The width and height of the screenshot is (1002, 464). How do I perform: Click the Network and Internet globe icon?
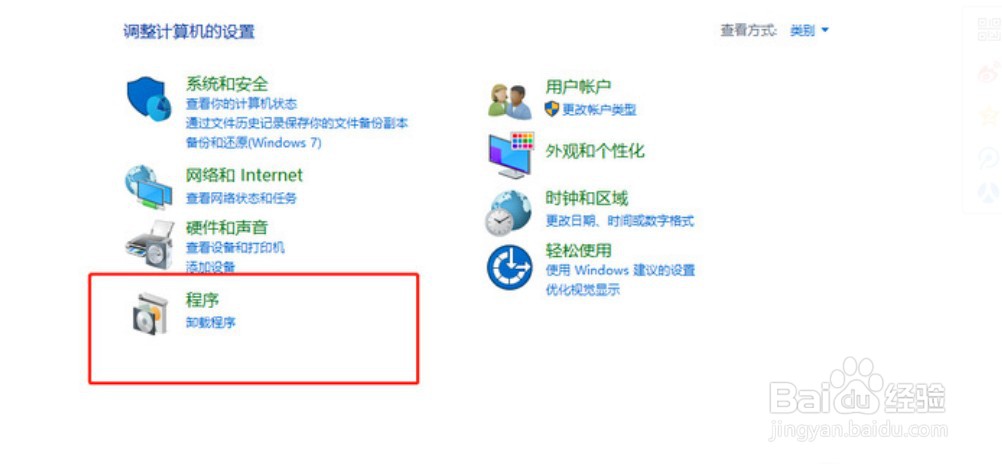(x=149, y=187)
